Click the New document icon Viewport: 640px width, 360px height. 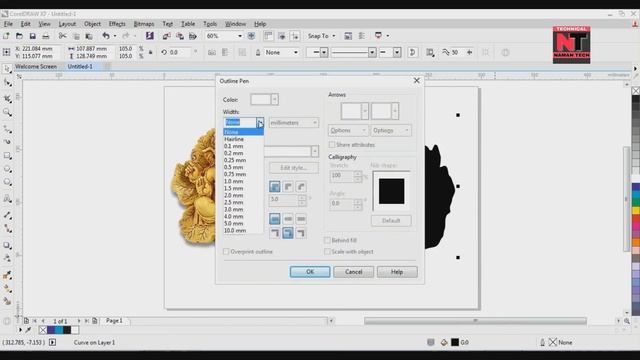(x=6, y=36)
